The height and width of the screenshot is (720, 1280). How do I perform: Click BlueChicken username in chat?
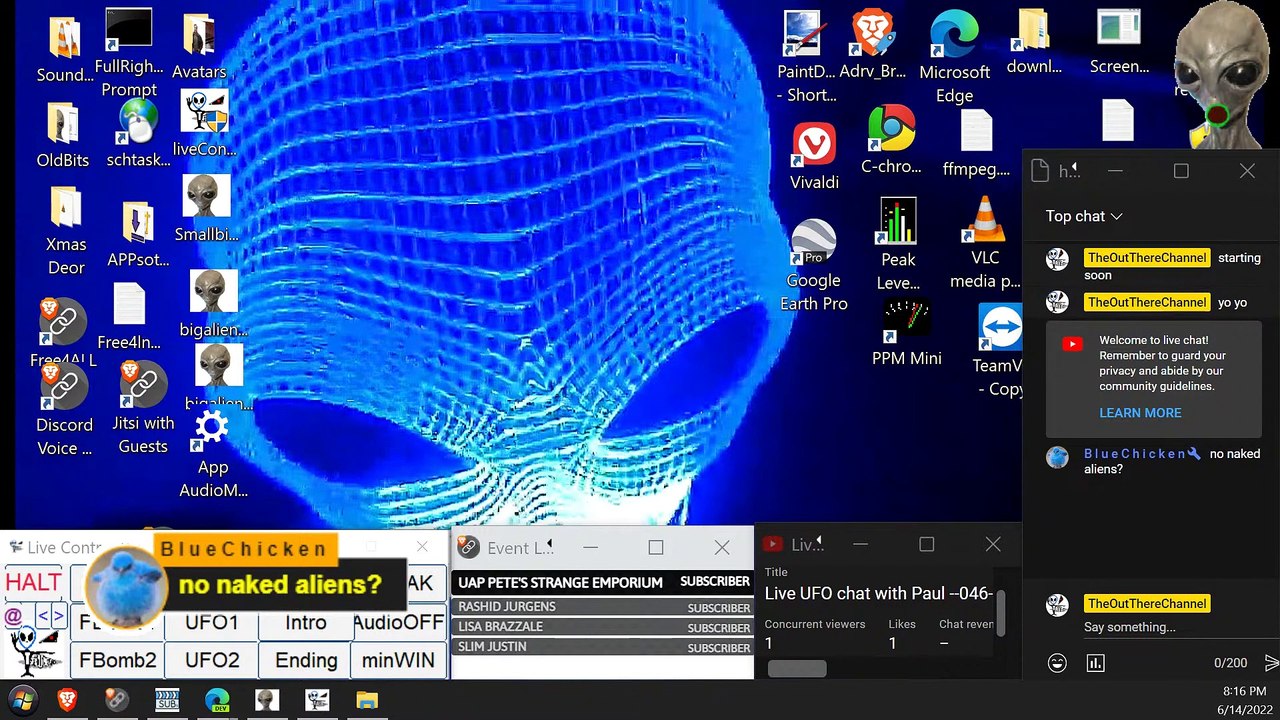1135,454
